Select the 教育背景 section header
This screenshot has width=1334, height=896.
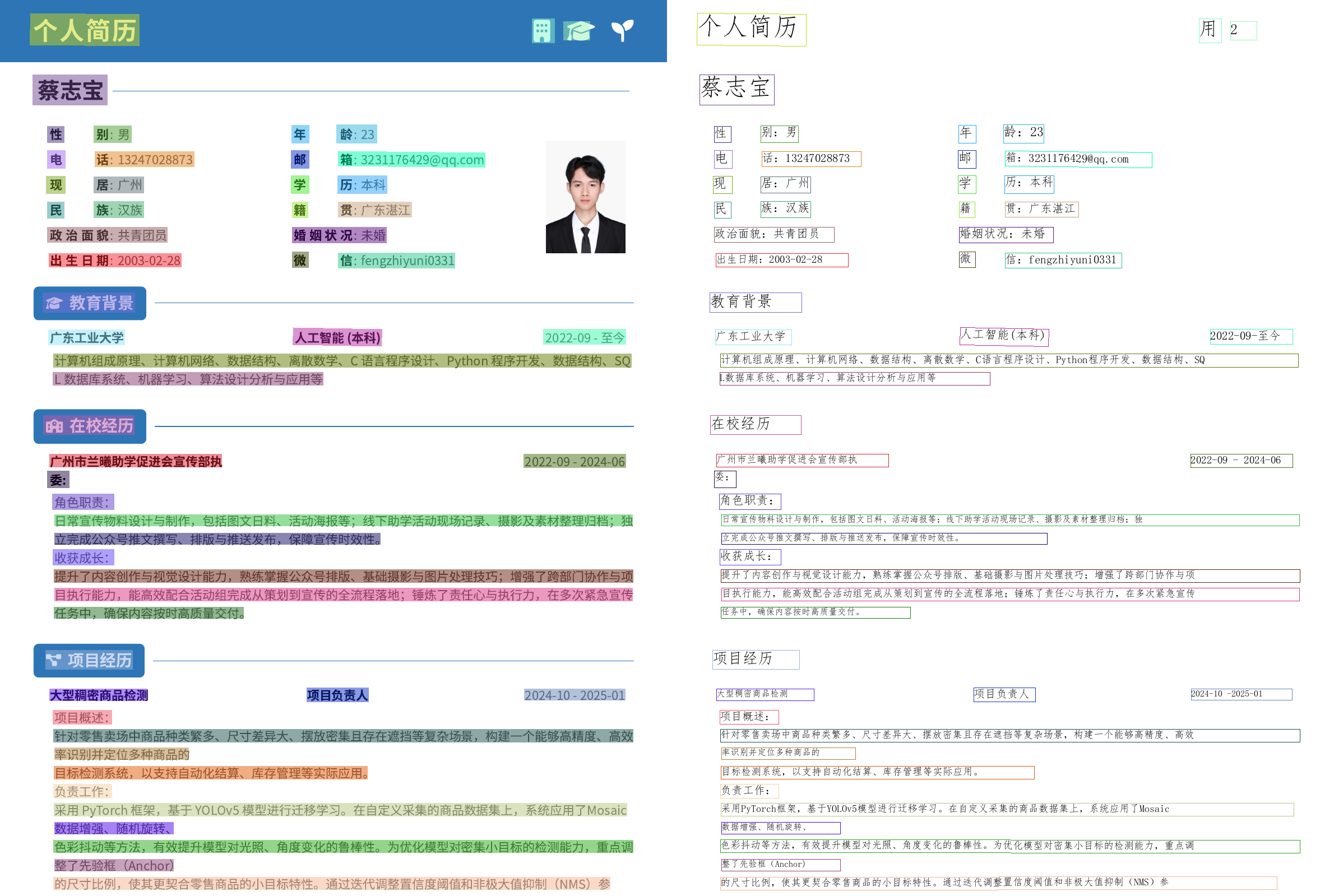click(100, 303)
